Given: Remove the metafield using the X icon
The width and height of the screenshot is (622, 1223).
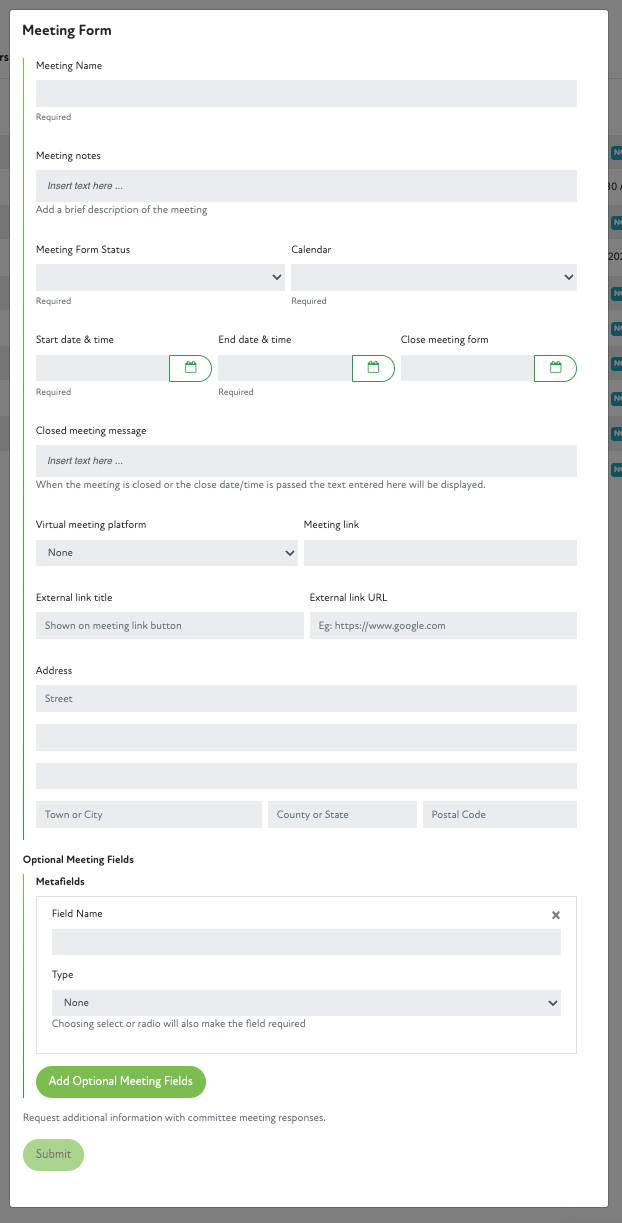Looking at the screenshot, I should tap(556, 915).
